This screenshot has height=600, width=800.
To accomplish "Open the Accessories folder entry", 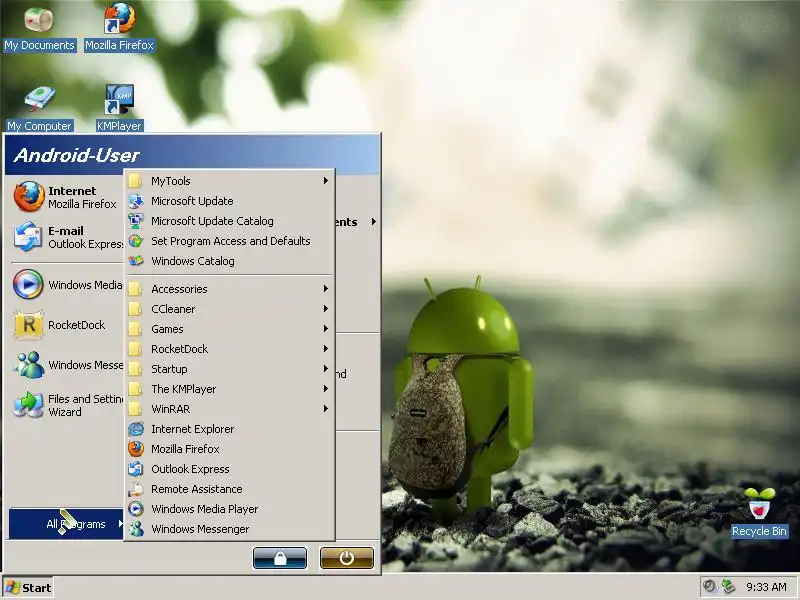I will pyautogui.click(x=230, y=289).
